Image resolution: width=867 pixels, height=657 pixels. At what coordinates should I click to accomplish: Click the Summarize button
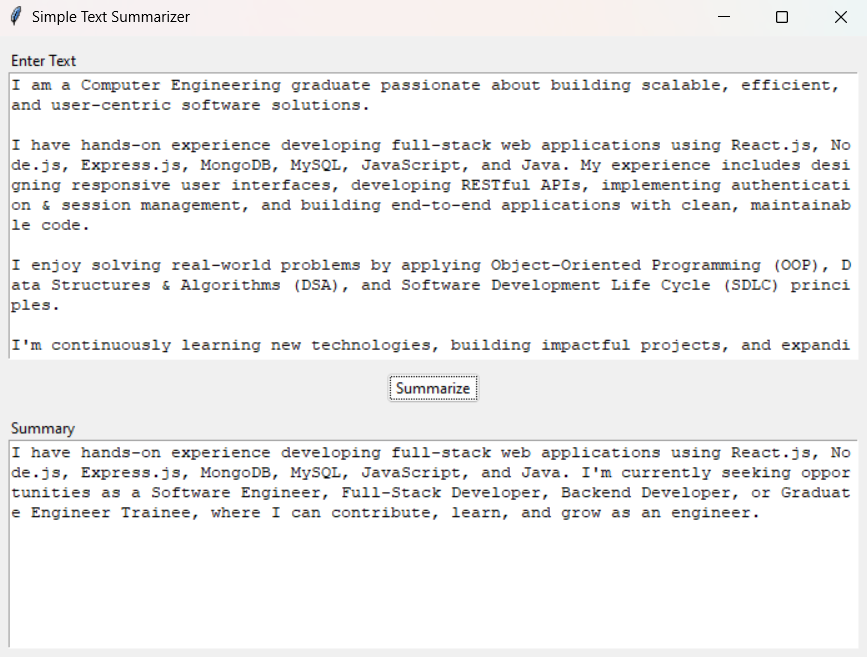(x=433, y=388)
